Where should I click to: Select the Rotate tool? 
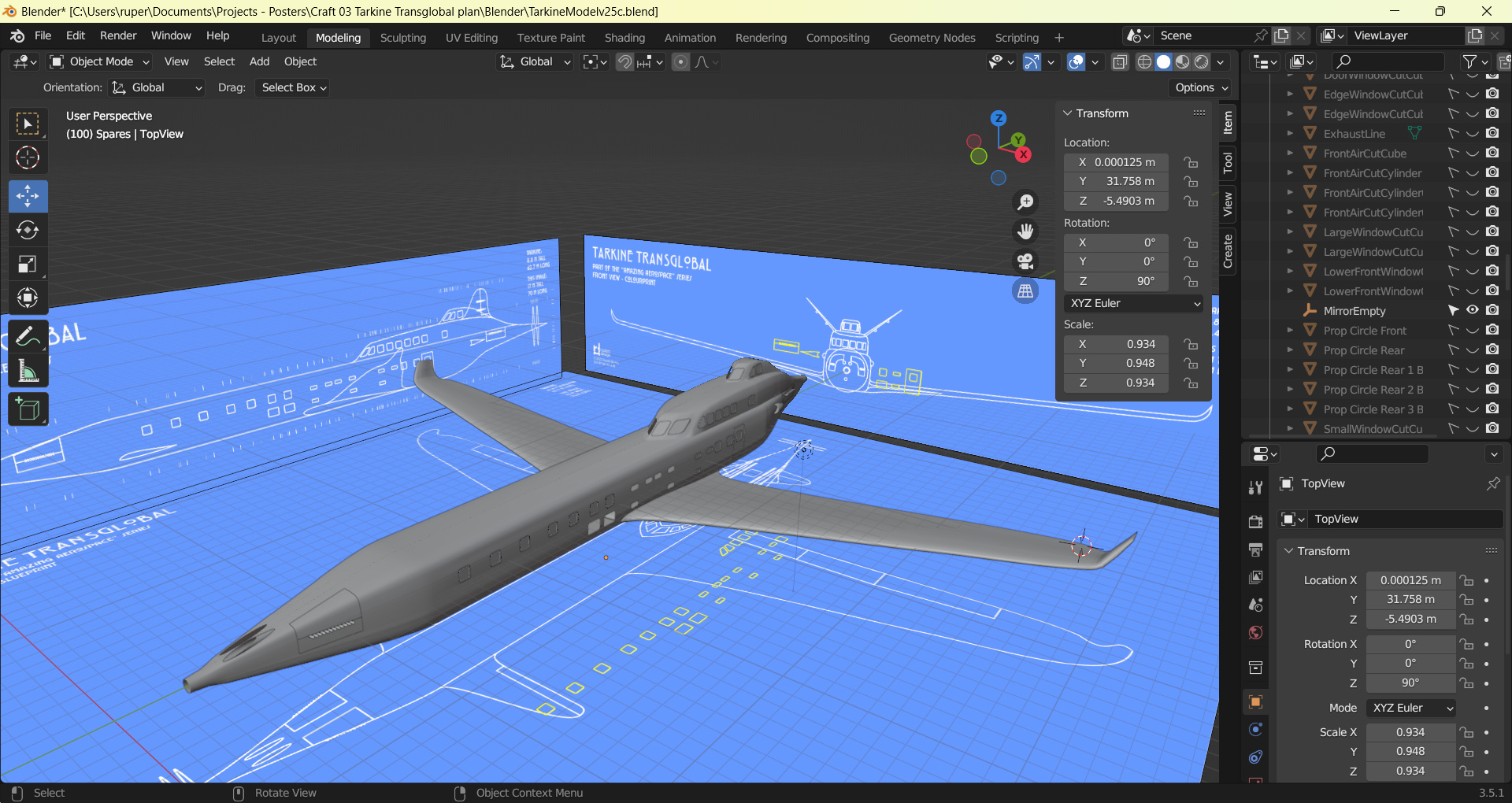click(28, 230)
